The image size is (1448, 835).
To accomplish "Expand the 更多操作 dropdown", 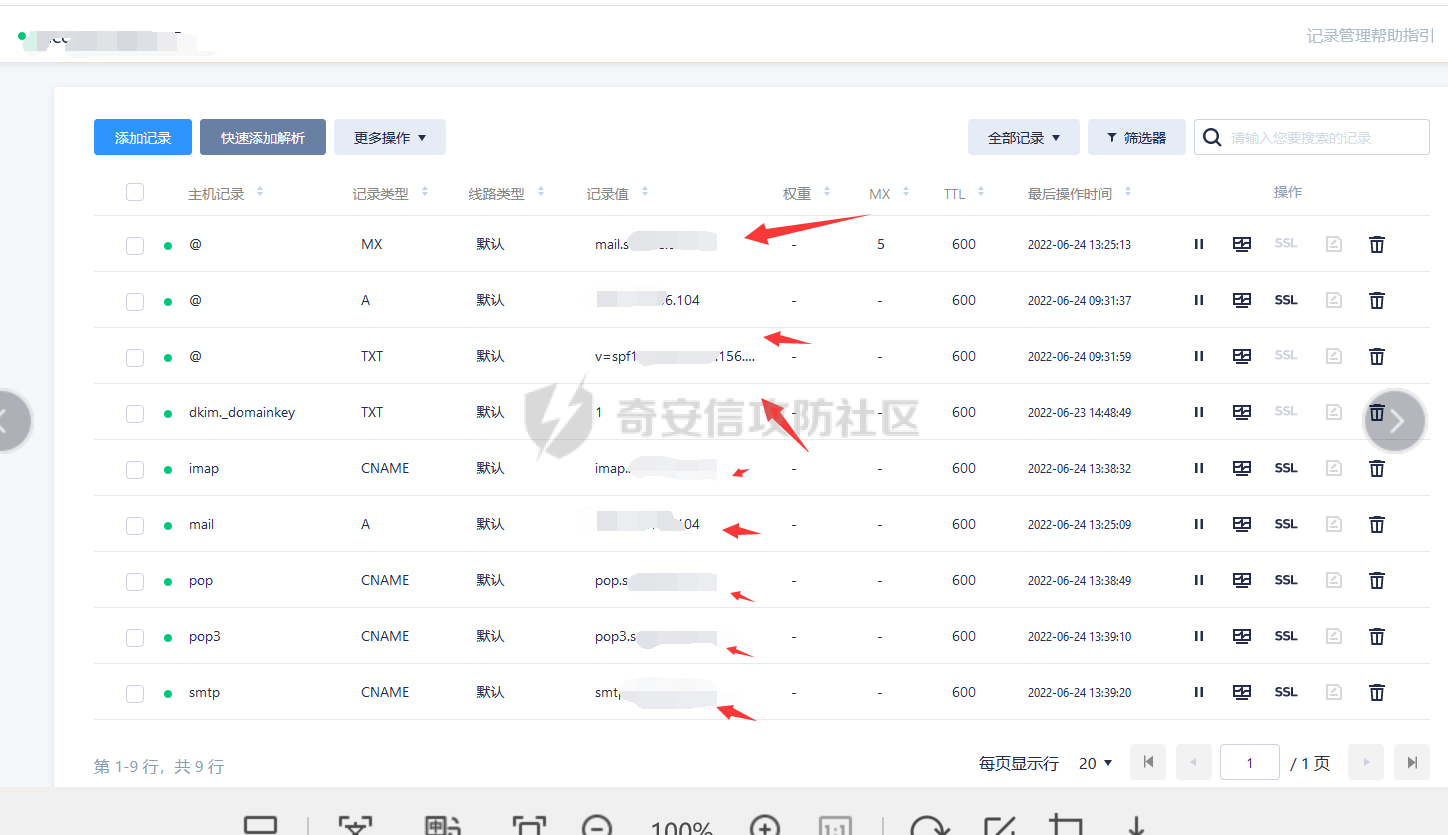I will pos(389,138).
